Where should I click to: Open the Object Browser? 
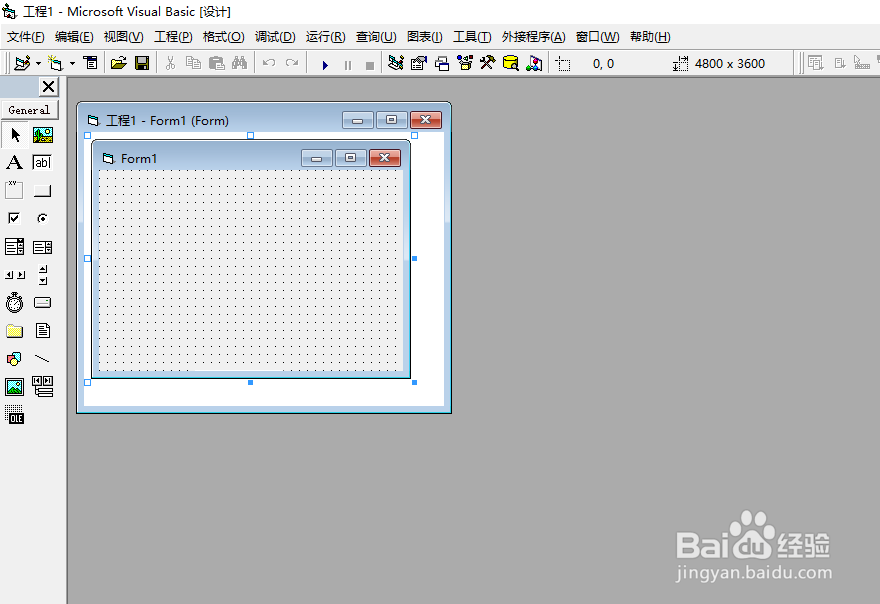(465, 63)
